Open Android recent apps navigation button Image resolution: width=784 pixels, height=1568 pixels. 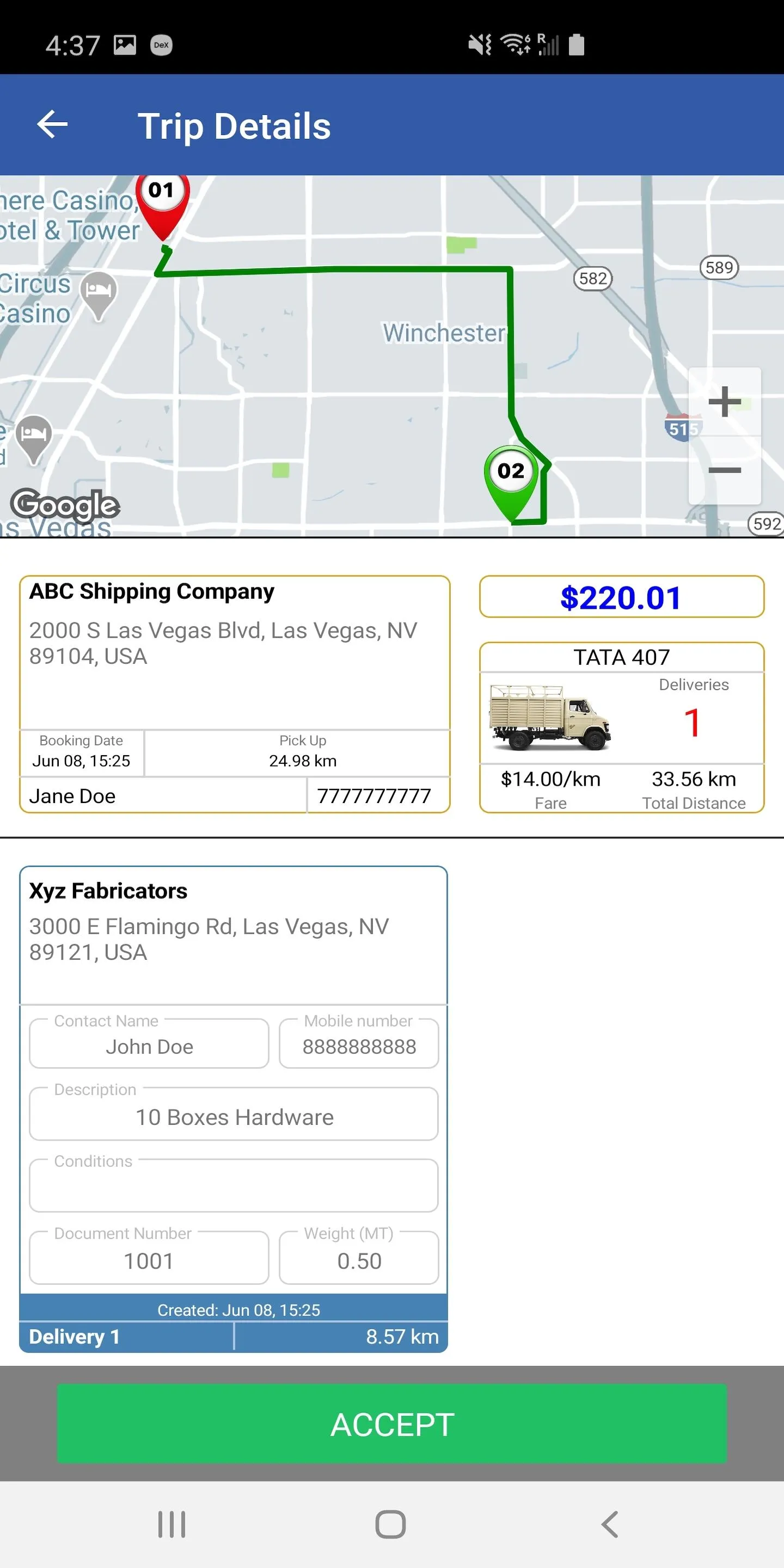(171, 1524)
